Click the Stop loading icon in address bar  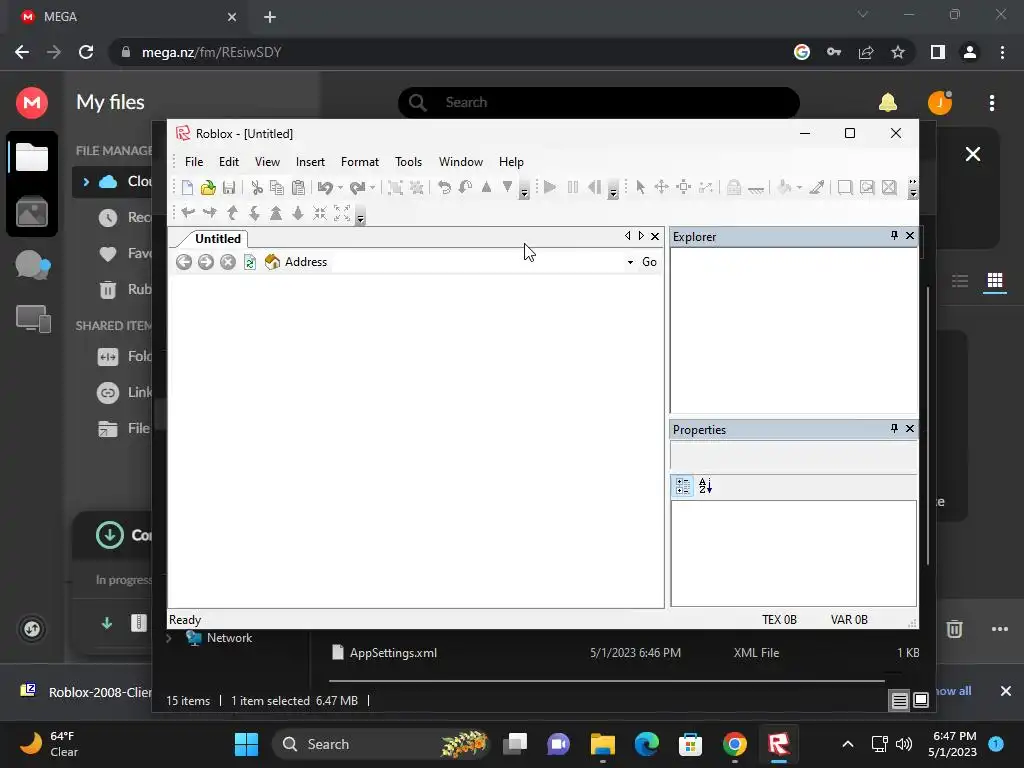pyautogui.click(x=227, y=262)
